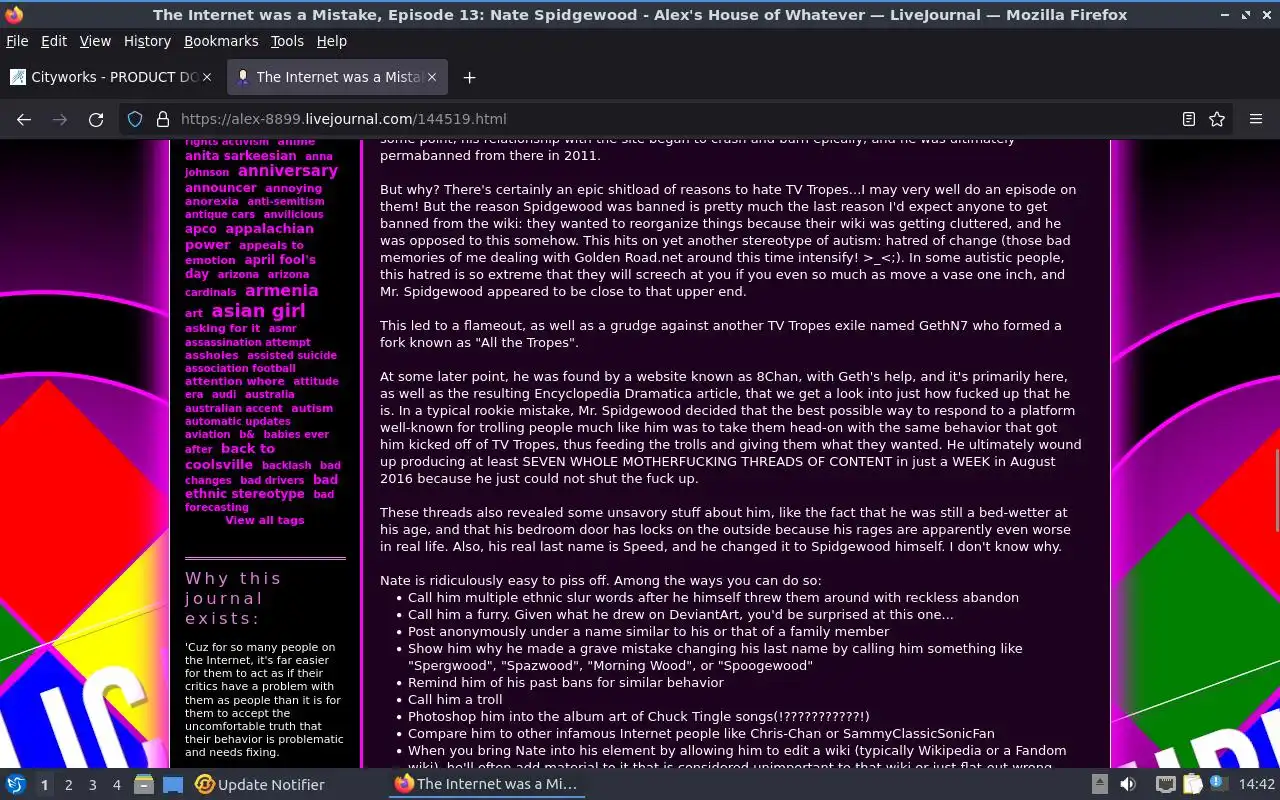Open the 'aviation' tag

click(x=207, y=435)
